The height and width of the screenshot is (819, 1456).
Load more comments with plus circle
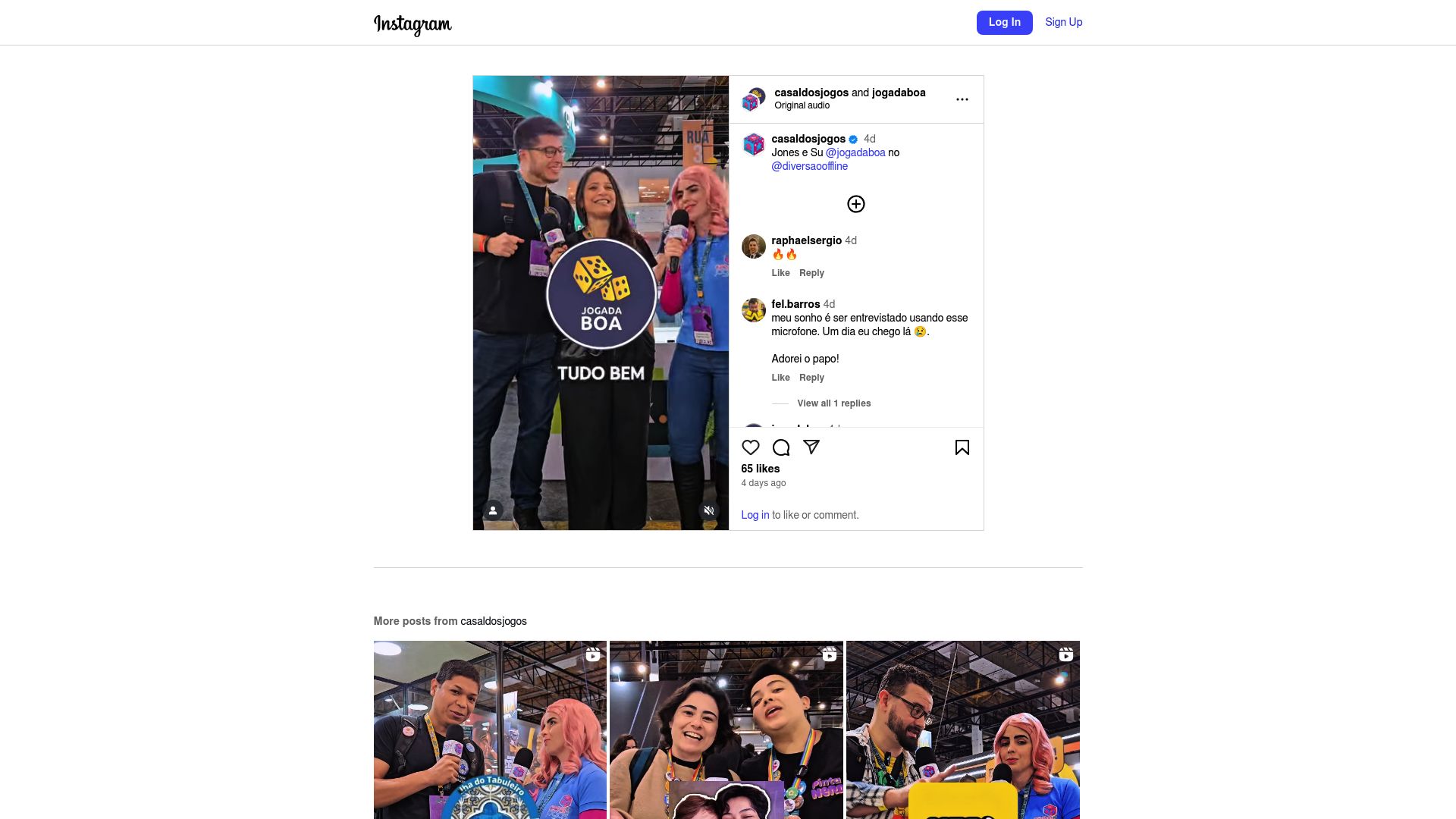855,204
